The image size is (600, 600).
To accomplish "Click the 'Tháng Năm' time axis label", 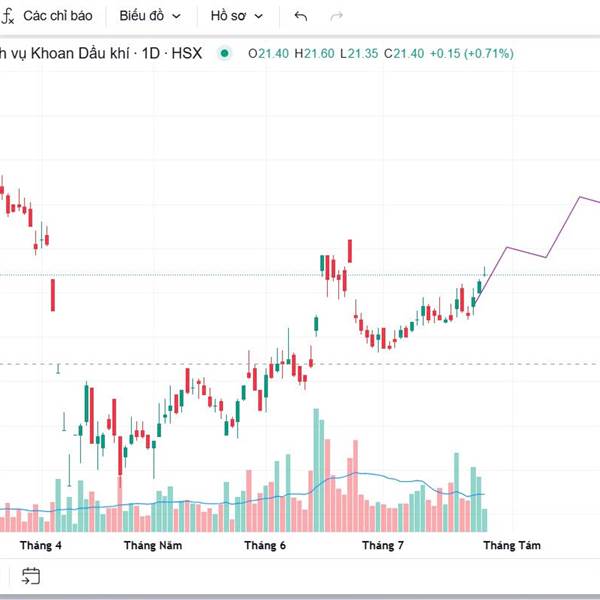I will (x=153, y=545).
